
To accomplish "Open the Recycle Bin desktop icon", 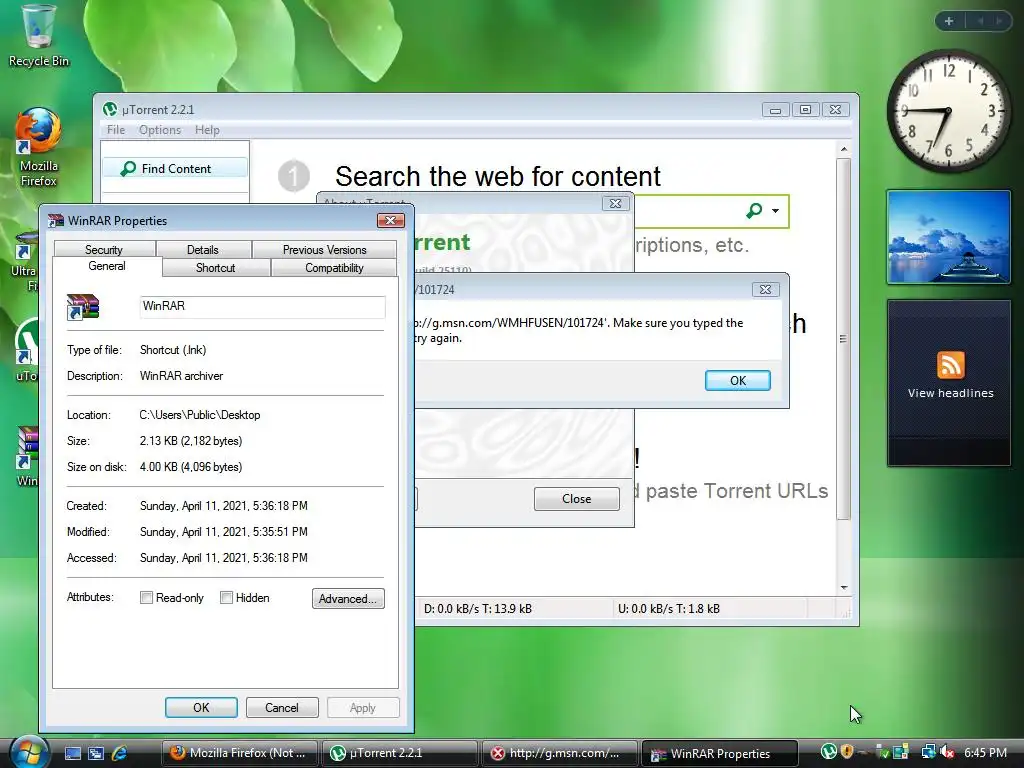I will tap(38, 34).
